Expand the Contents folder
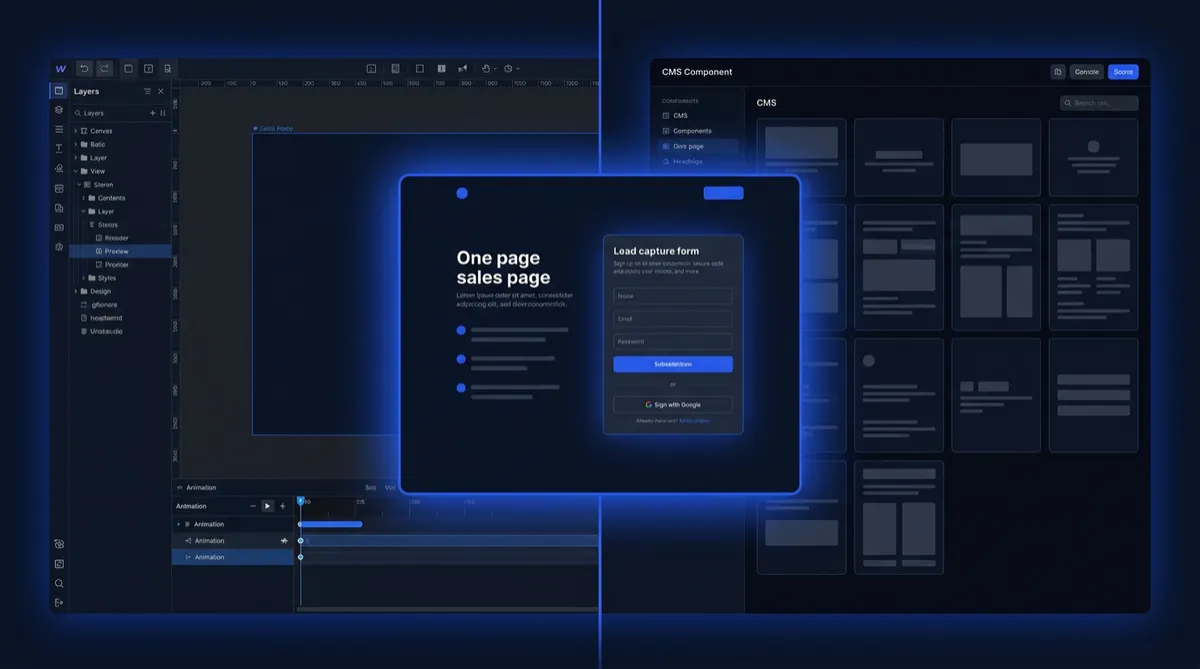 point(83,198)
